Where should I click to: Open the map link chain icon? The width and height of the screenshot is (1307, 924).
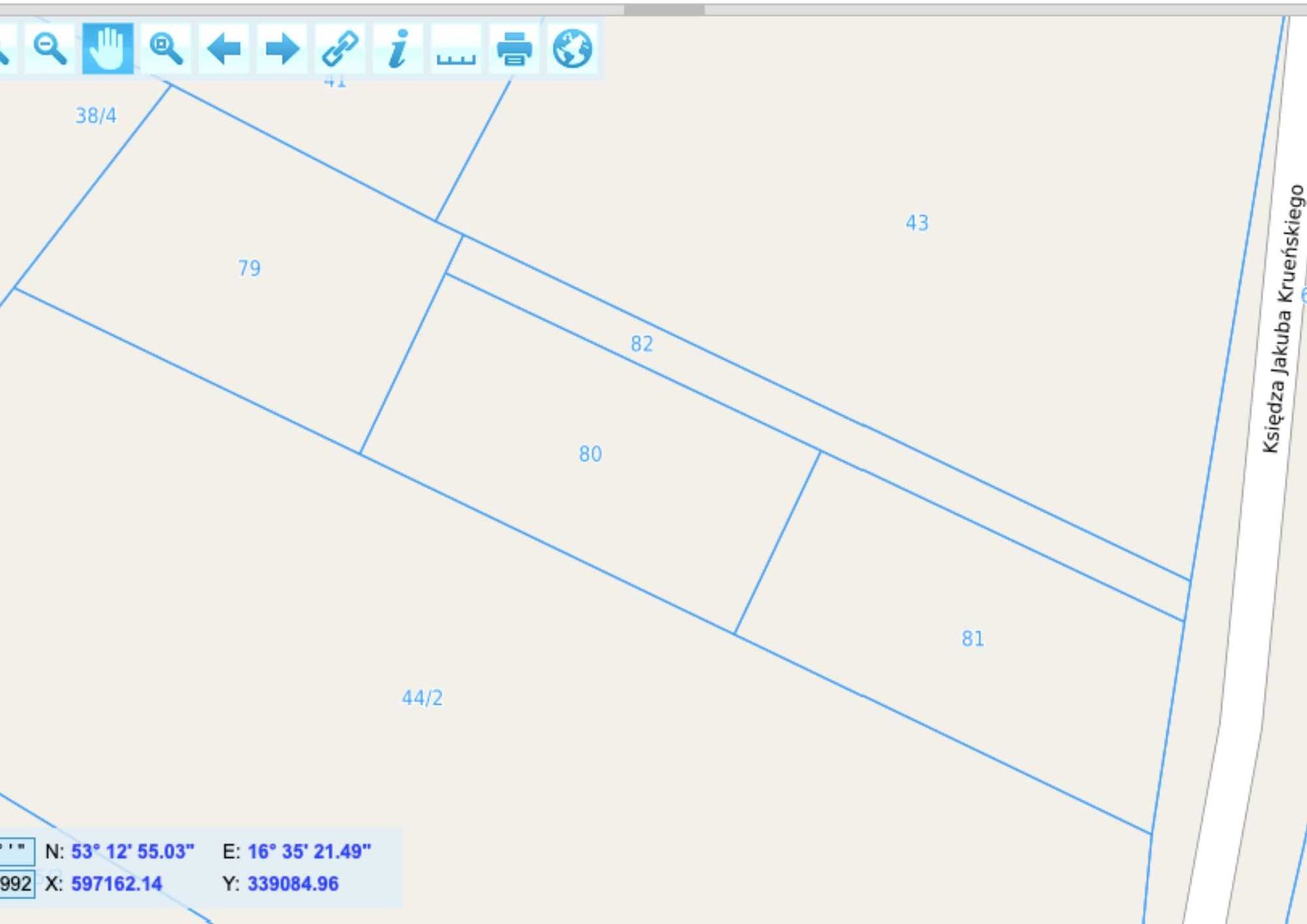tap(340, 49)
